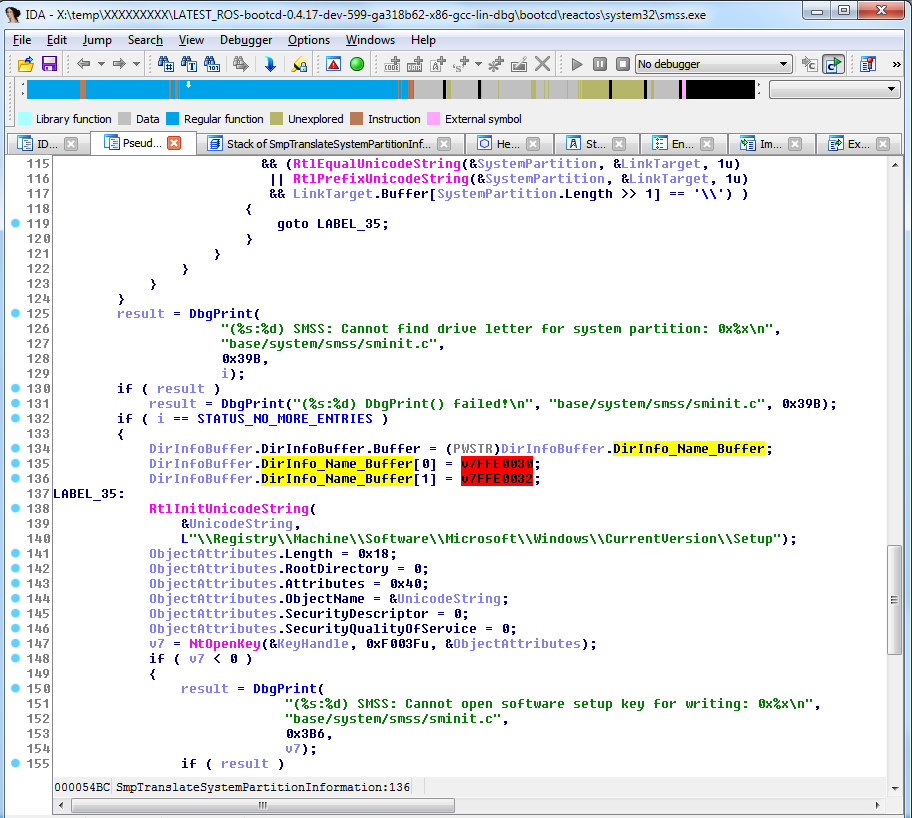
Task: Click the search byte sequence binoculars icon
Action: (x=212, y=64)
